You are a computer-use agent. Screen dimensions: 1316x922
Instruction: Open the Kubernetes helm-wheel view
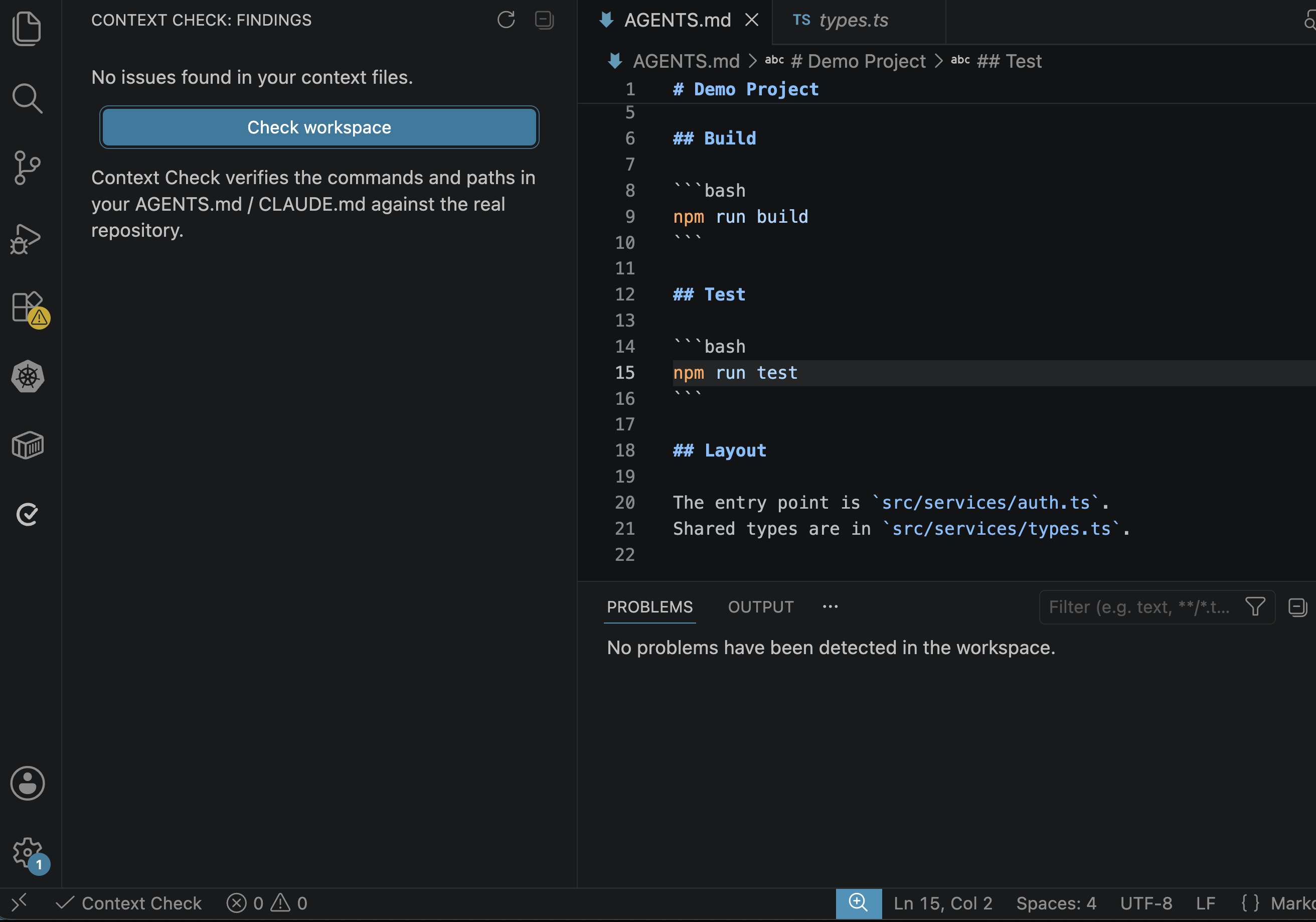point(27,376)
